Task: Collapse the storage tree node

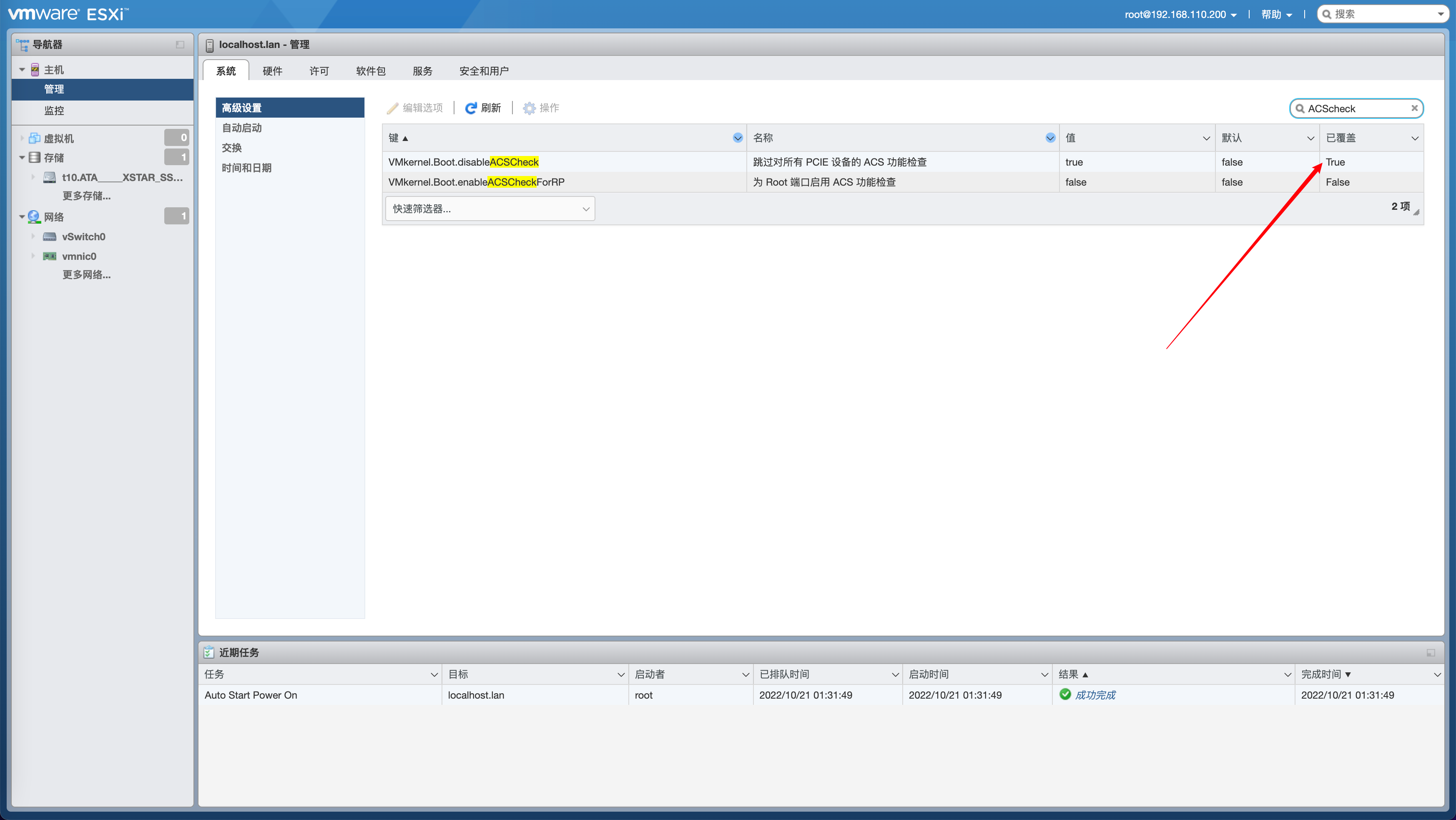Action: point(22,157)
